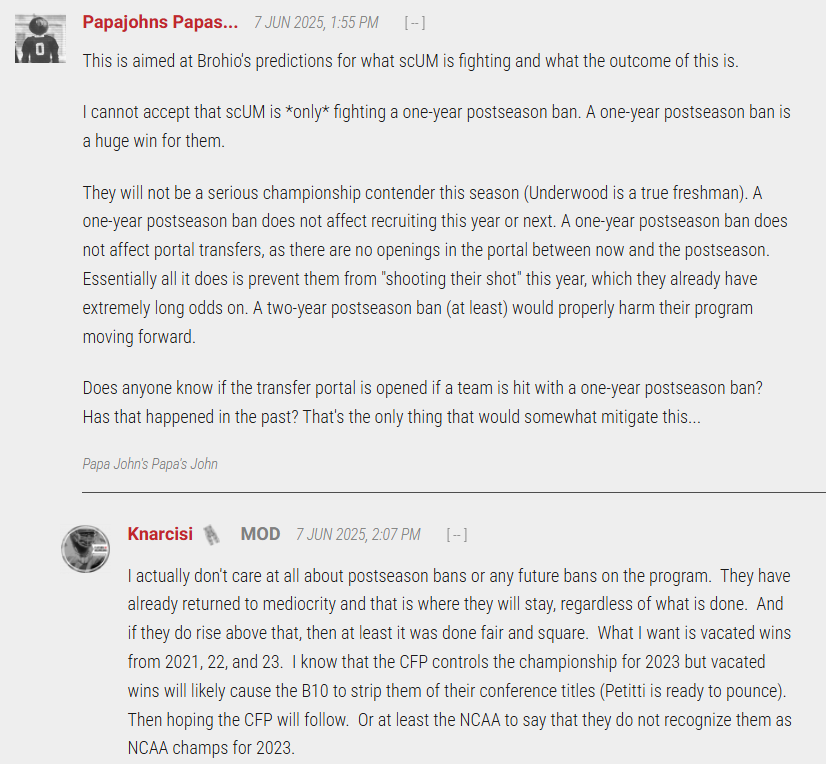View Knarcisi's round avatar image
Image resolution: width=826 pixels, height=764 pixels.
(86, 548)
